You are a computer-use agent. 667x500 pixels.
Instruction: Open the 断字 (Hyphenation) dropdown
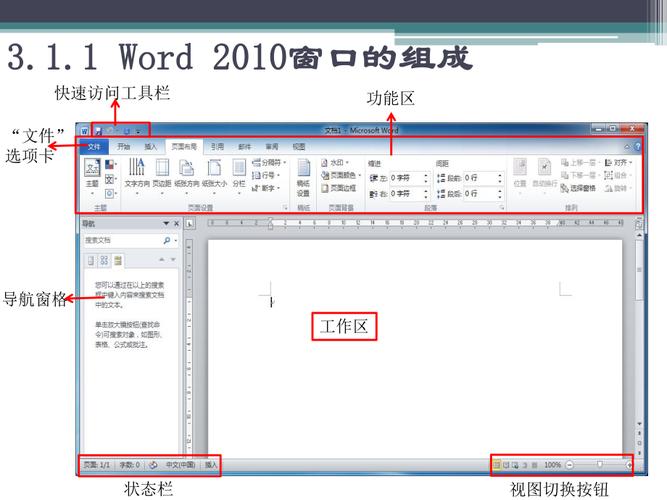266,188
